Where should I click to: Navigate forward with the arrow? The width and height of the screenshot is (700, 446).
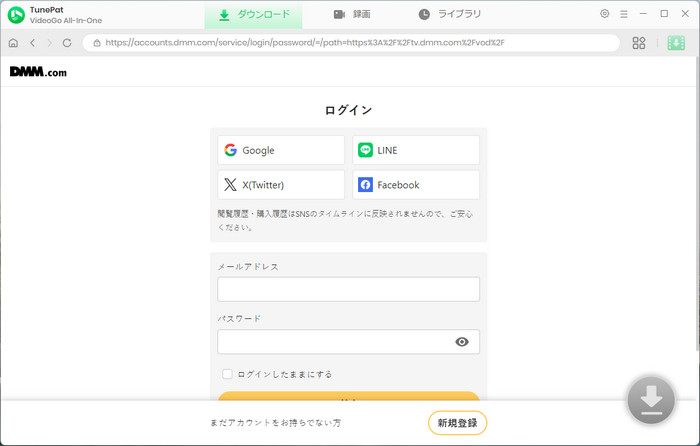50,43
